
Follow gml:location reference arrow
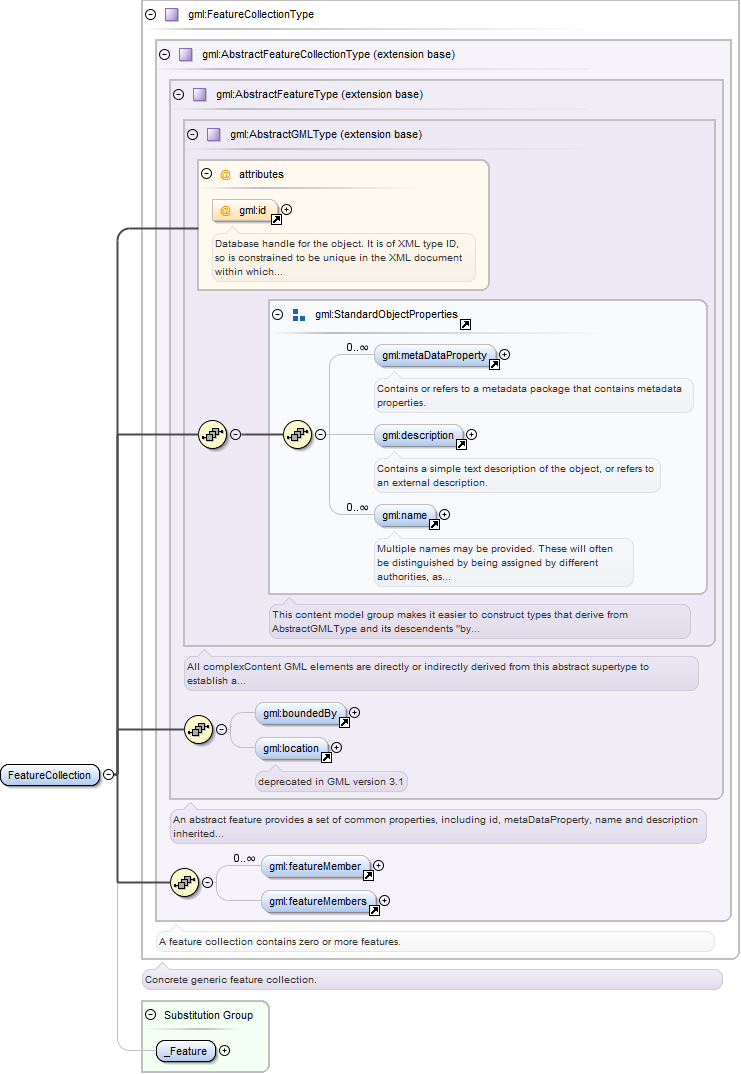click(x=326, y=758)
